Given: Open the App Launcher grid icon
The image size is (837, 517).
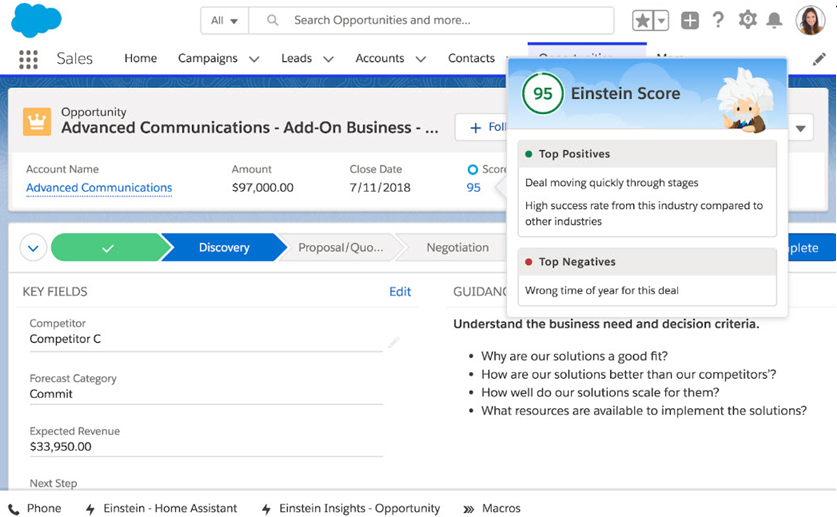Looking at the screenshot, I should coord(28,59).
